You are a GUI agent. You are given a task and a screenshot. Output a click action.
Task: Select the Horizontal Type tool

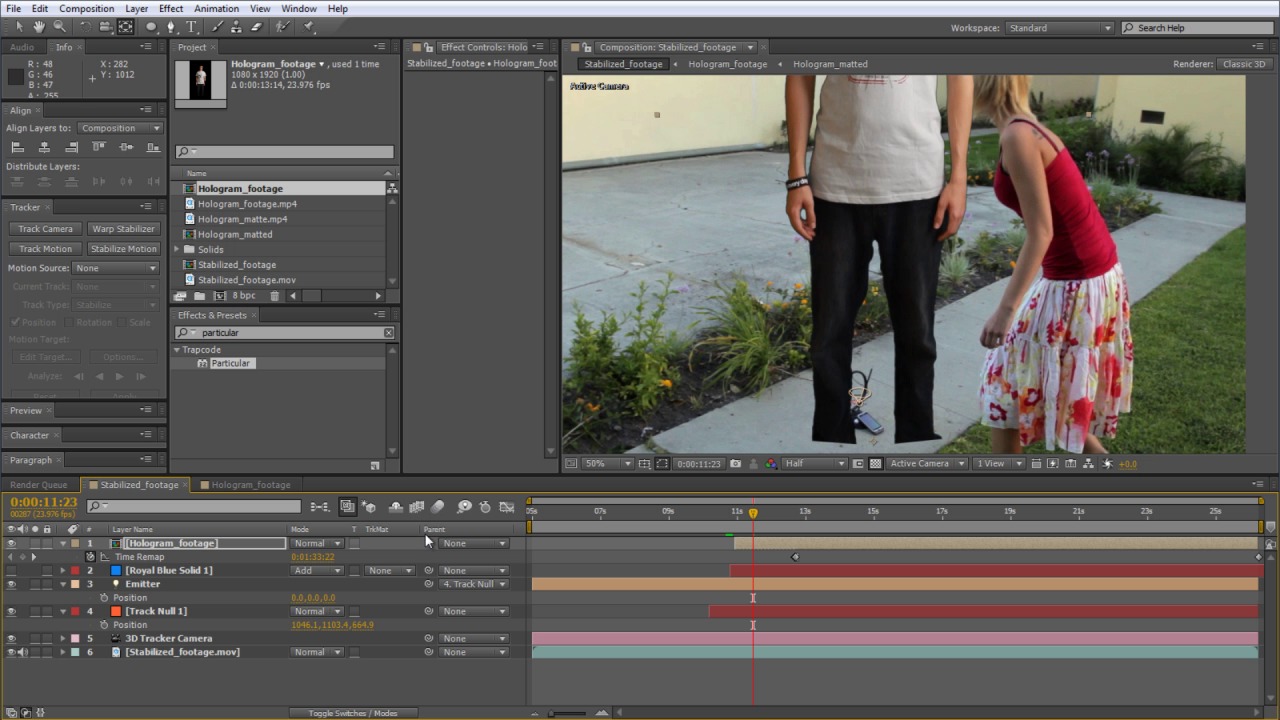point(191,27)
